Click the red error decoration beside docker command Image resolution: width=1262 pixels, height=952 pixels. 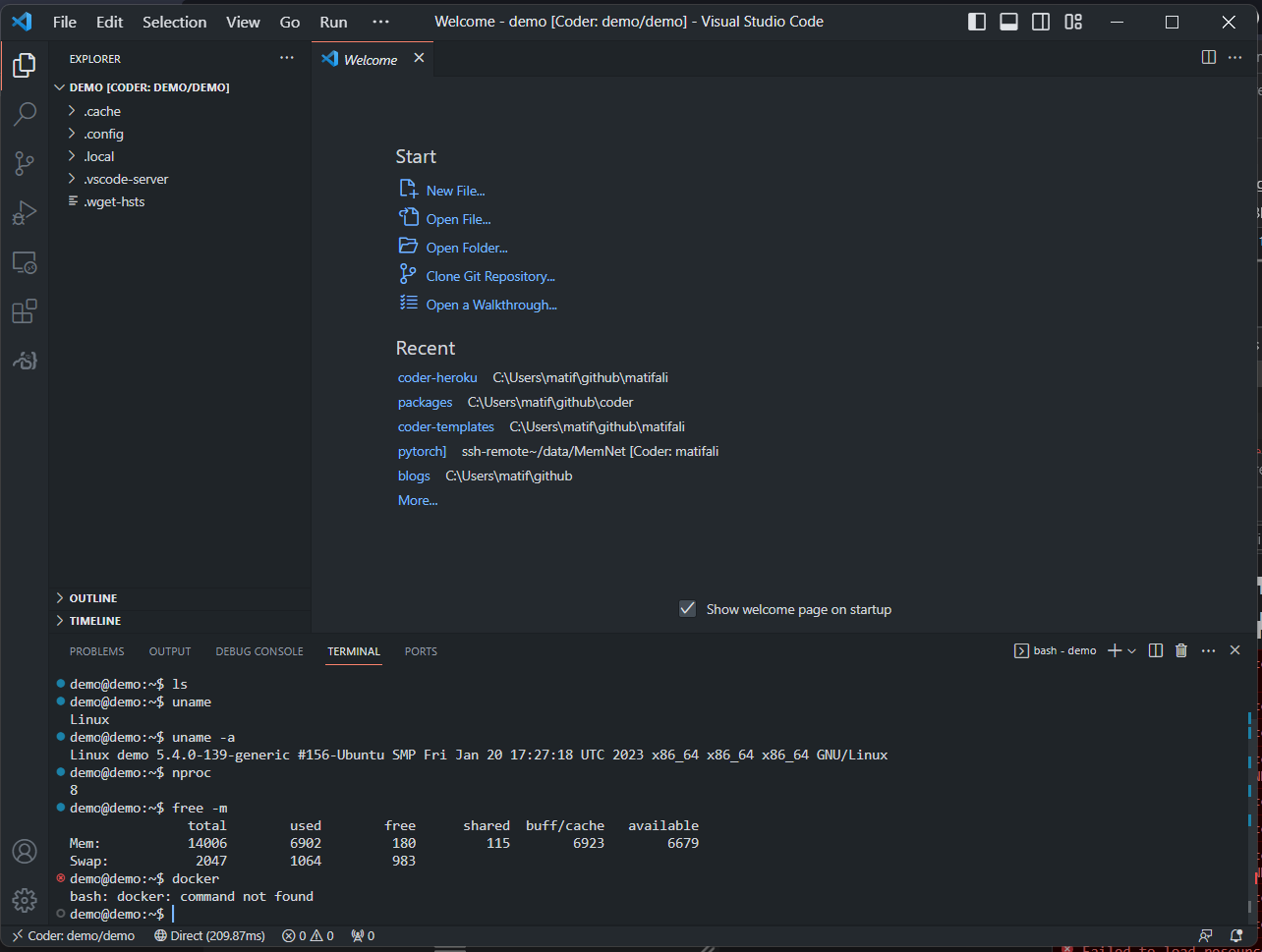[61, 878]
